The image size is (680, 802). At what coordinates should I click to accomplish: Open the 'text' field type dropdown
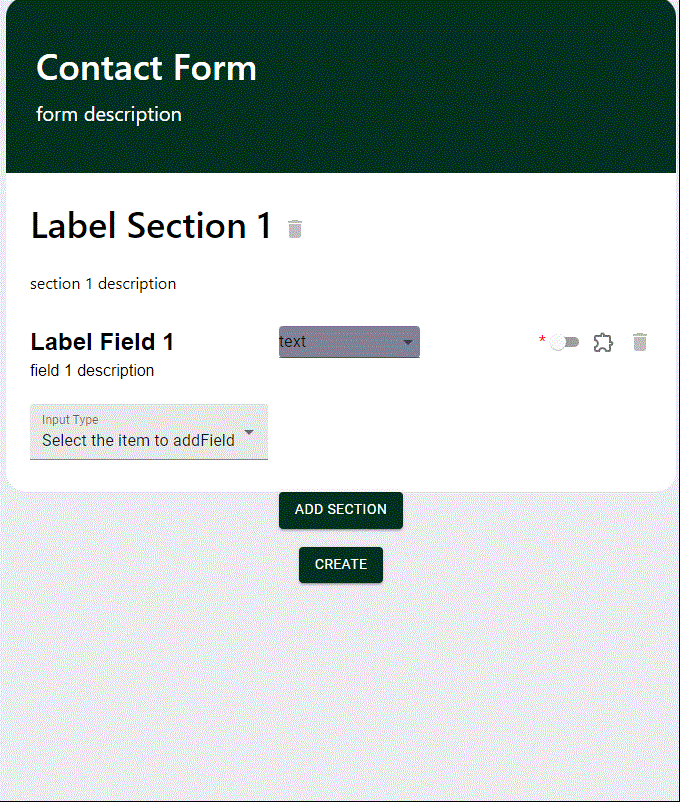click(340, 342)
